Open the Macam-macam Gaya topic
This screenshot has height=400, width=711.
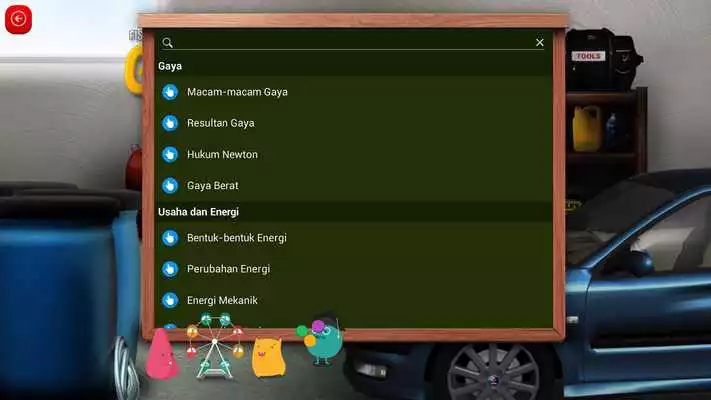tap(237, 92)
